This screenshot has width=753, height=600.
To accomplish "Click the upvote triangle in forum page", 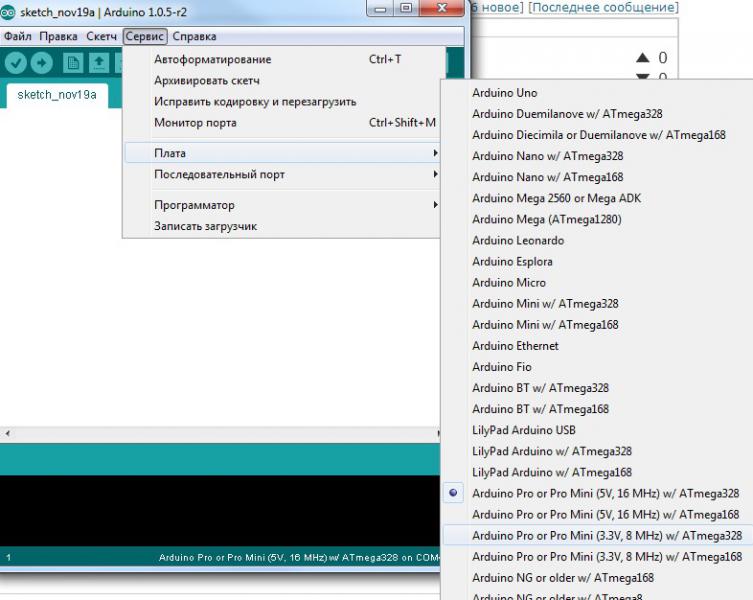I will click(643, 58).
